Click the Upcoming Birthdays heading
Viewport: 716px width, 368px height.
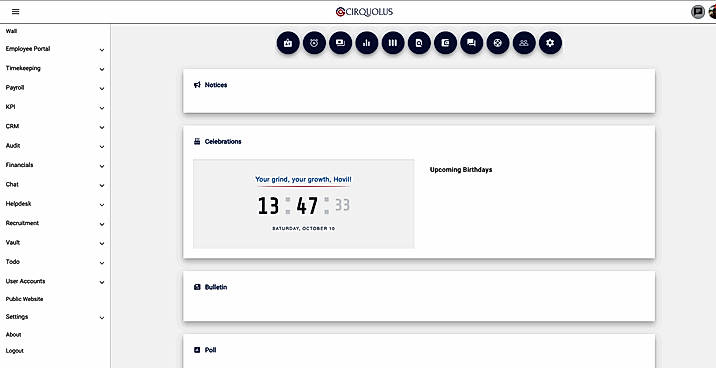(461, 170)
